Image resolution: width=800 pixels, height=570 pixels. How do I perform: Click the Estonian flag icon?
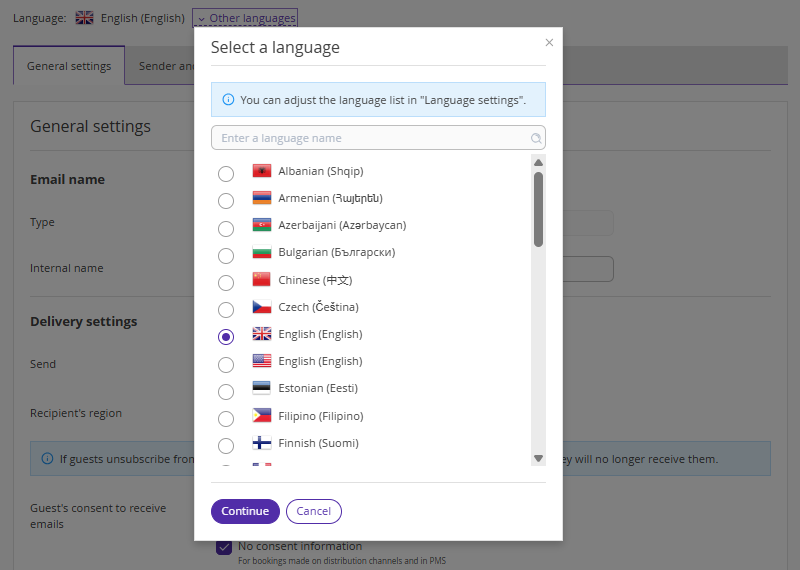click(x=262, y=388)
